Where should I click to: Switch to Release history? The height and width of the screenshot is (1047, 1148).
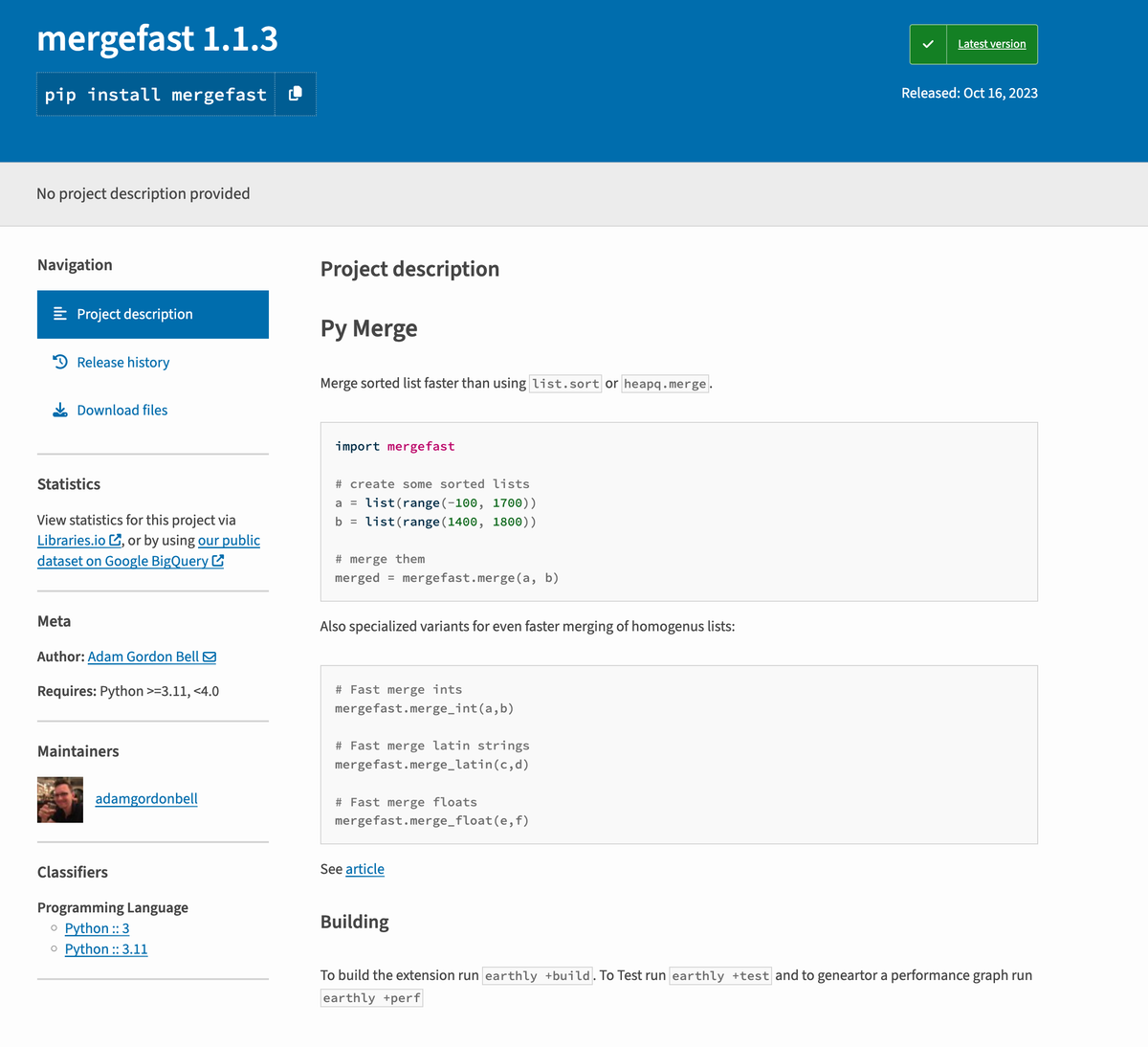click(122, 362)
